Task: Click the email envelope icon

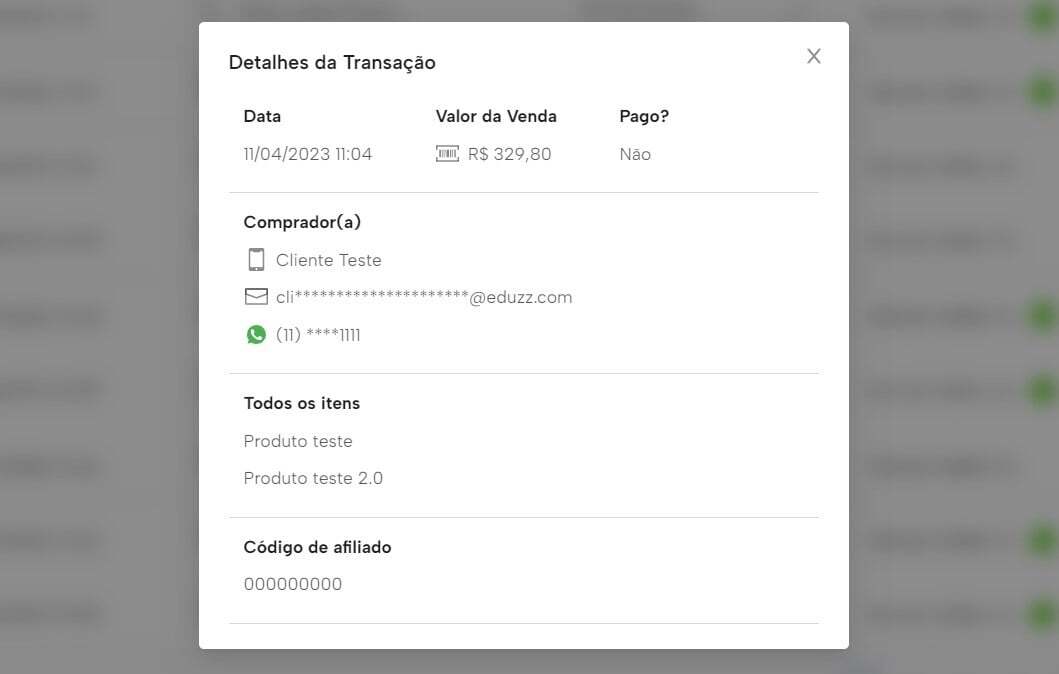Action: click(x=256, y=297)
